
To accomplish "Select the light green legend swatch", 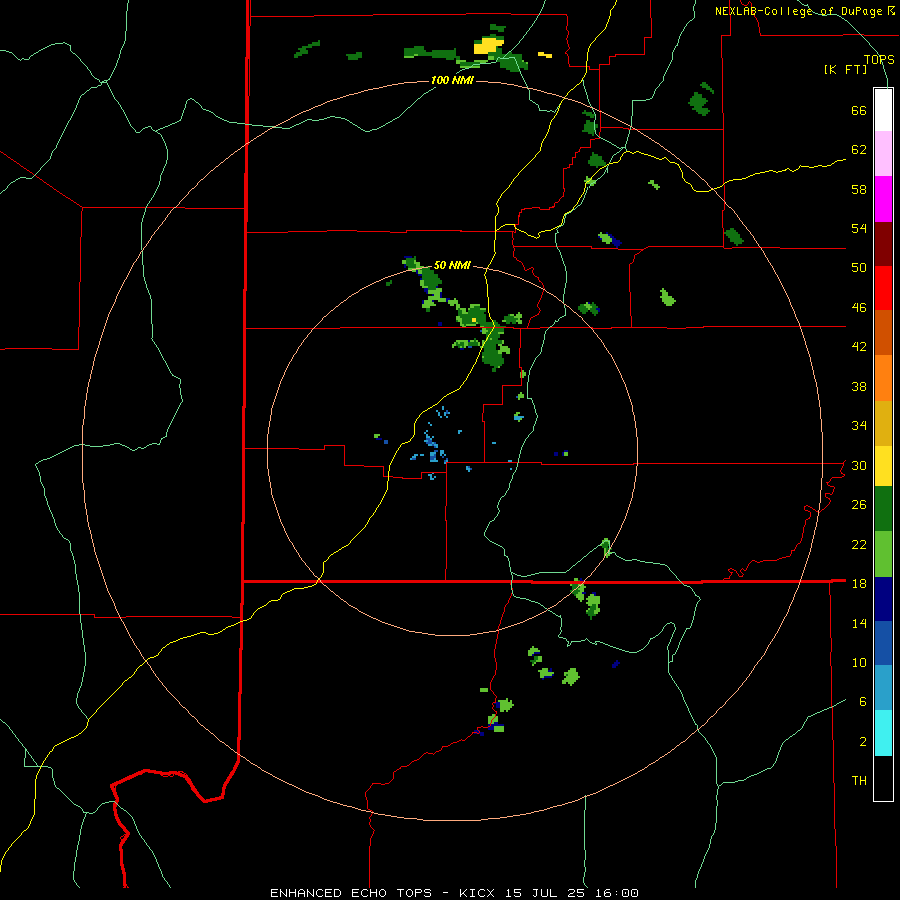I will 883,554.
